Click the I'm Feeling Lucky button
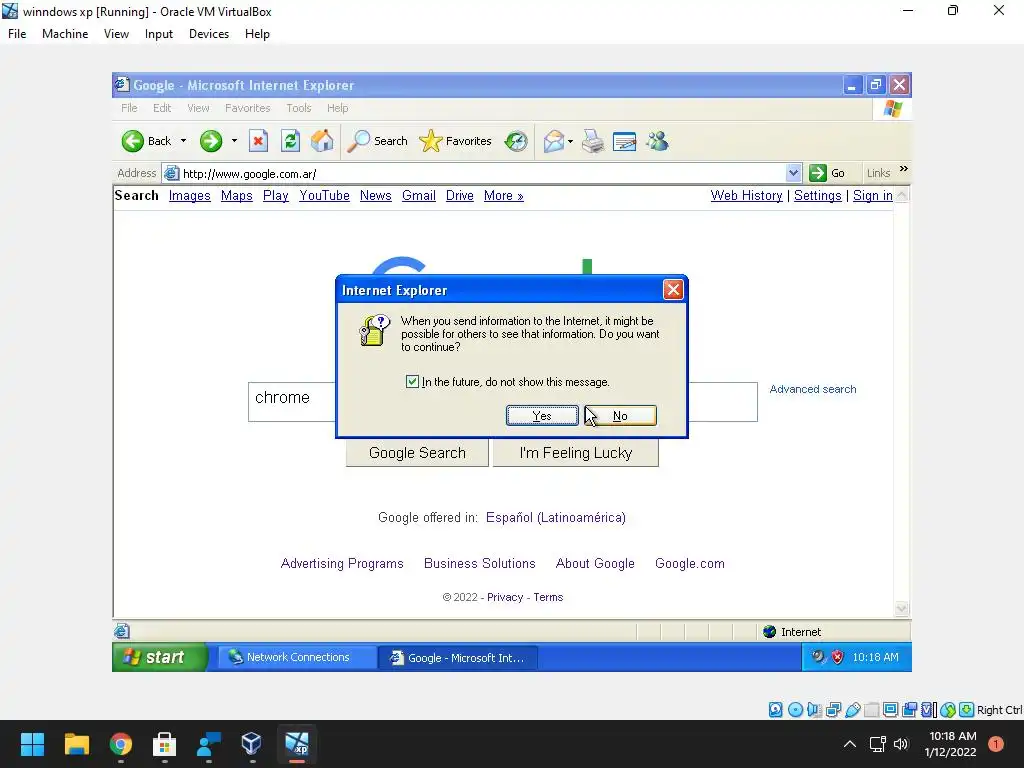Viewport: 1024px width, 768px height. coord(575,453)
